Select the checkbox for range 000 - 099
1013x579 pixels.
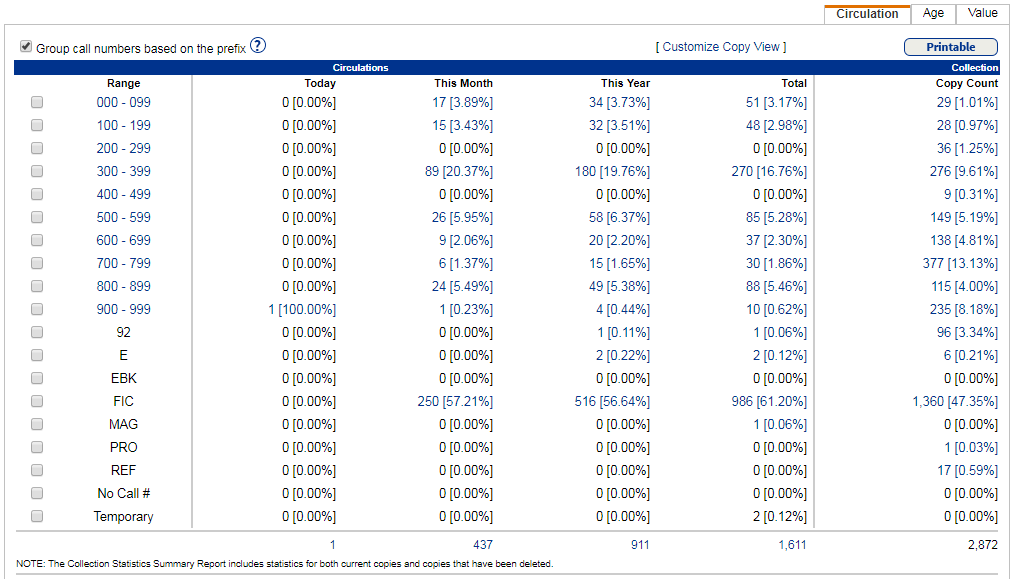[x=37, y=101]
